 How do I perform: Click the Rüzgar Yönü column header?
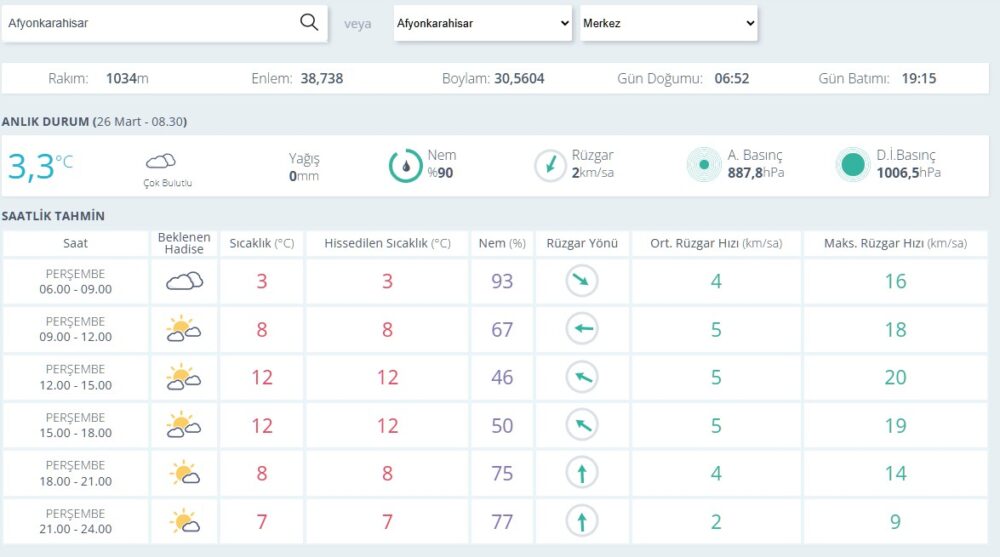[582, 243]
